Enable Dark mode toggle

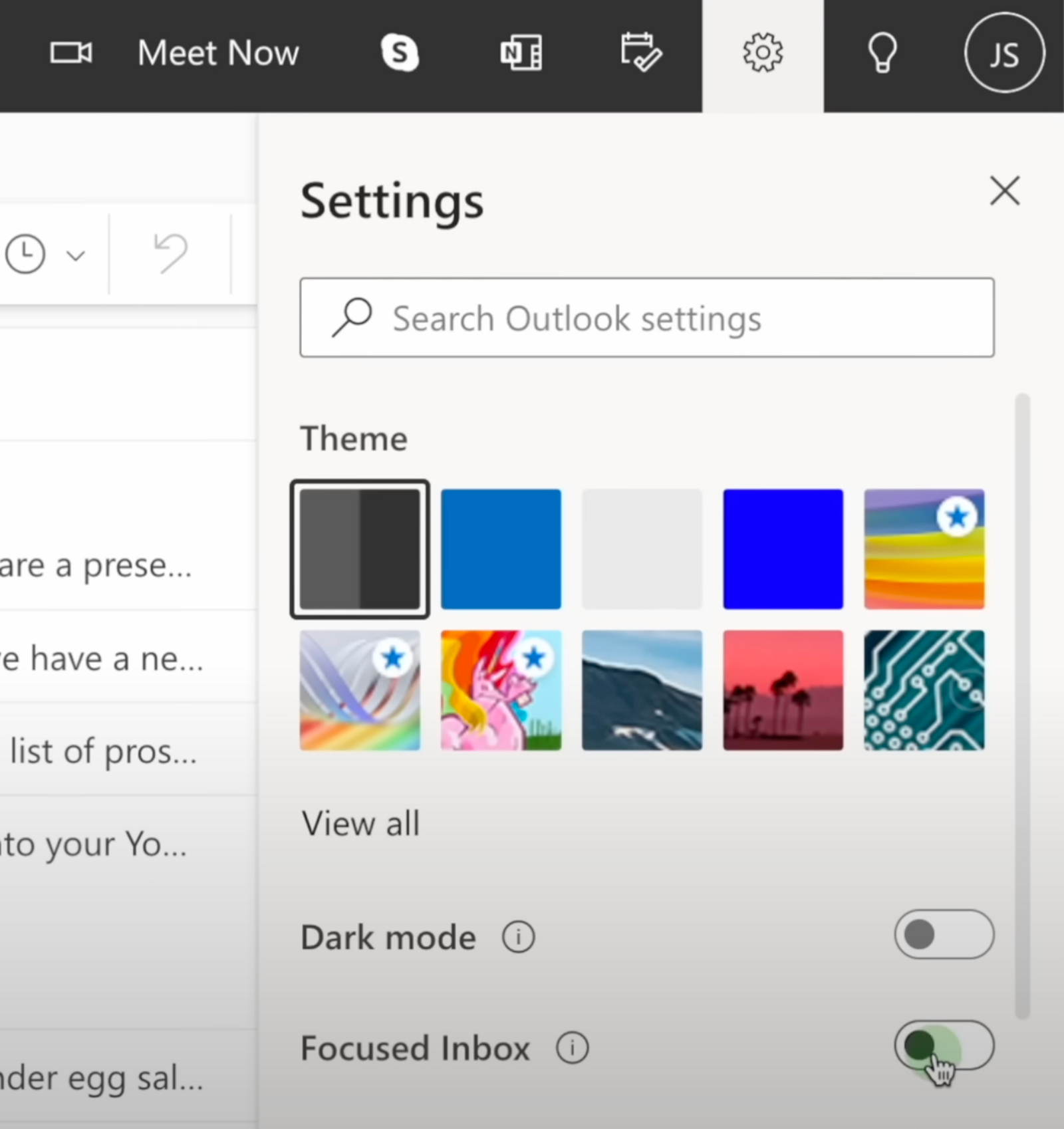click(x=944, y=935)
